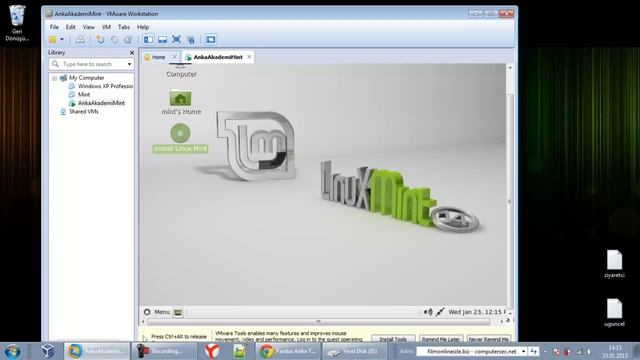The image size is (640, 360).
Task: Click Install Linux Mint desktop icon
Action: [x=180, y=138]
